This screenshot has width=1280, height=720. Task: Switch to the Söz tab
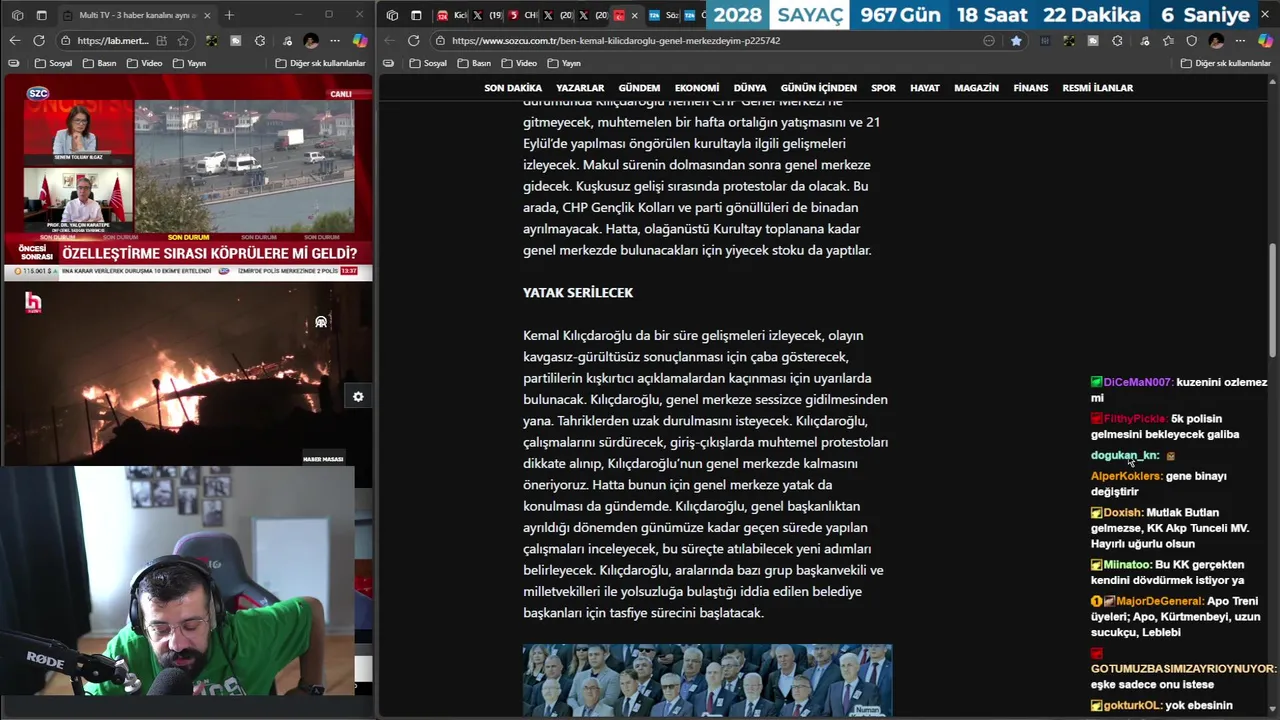click(x=664, y=15)
